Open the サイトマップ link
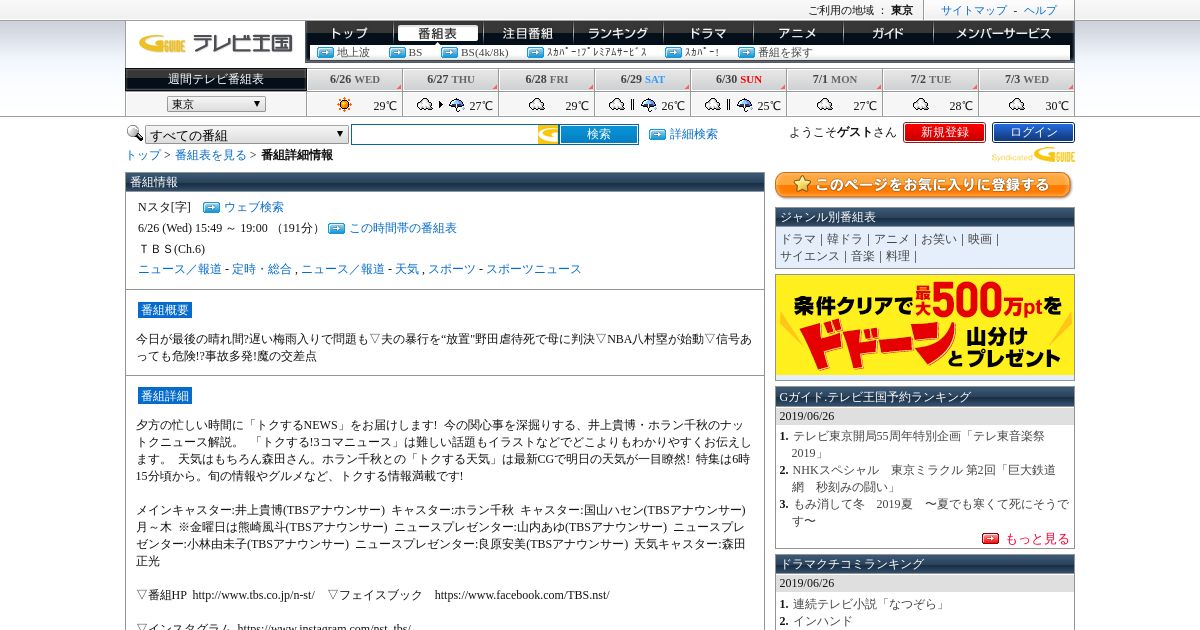 pos(974,10)
